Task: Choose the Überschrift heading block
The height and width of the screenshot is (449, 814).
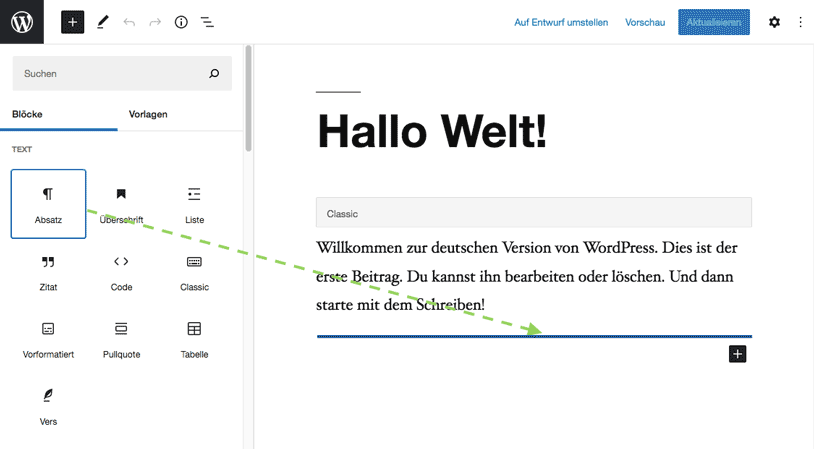Action: 121,204
